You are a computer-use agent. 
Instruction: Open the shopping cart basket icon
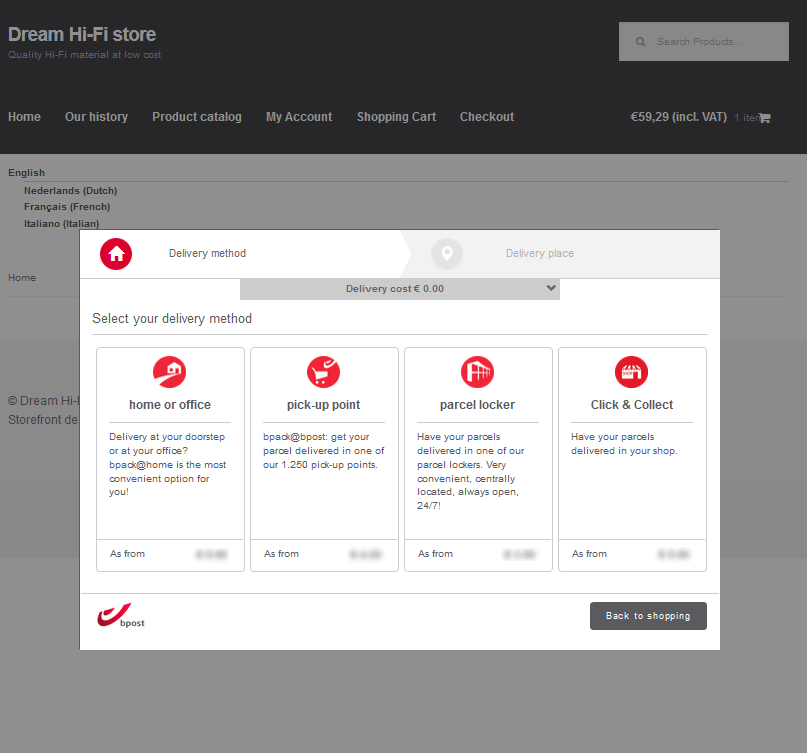pyautogui.click(x=765, y=118)
